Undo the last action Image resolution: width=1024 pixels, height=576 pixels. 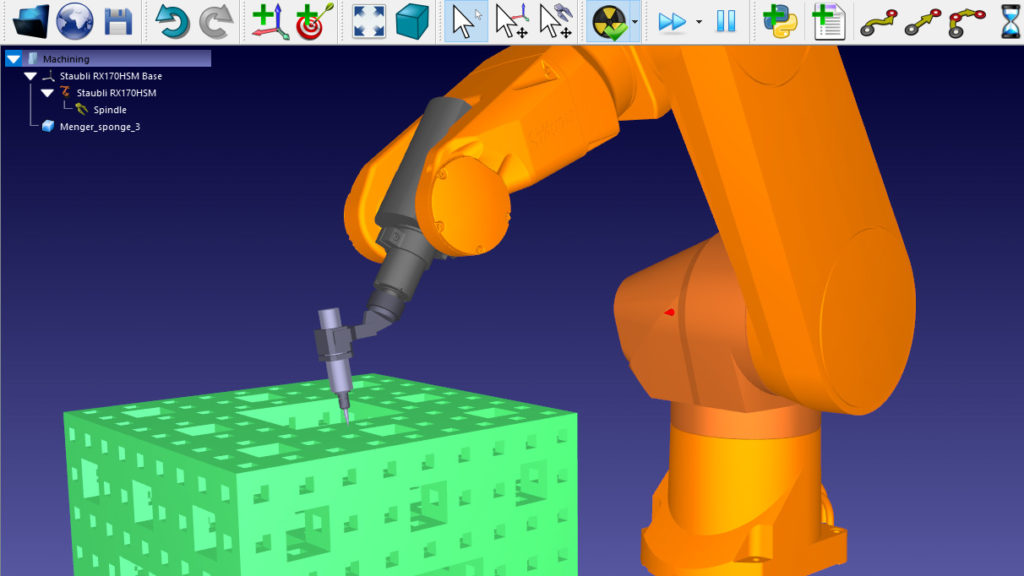click(x=172, y=21)
